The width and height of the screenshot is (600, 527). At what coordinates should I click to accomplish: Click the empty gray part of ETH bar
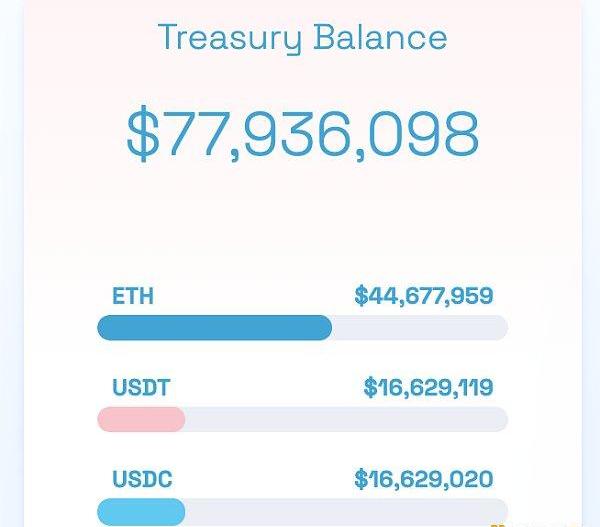[420, 328]
